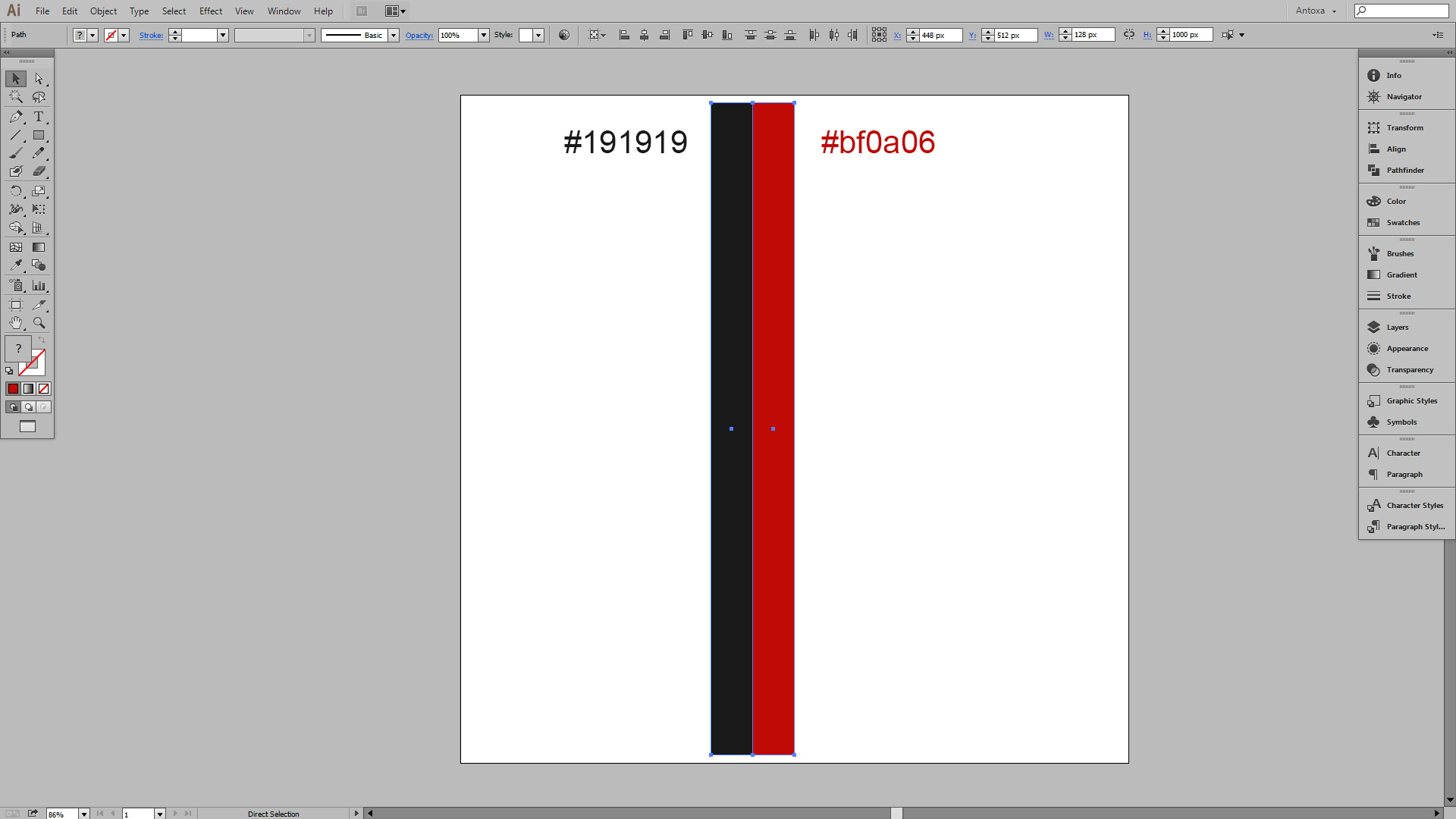This screenshot has width=1456, height=819.
Task: Open the Pathfinder panel
Action: coord(1404,171)
